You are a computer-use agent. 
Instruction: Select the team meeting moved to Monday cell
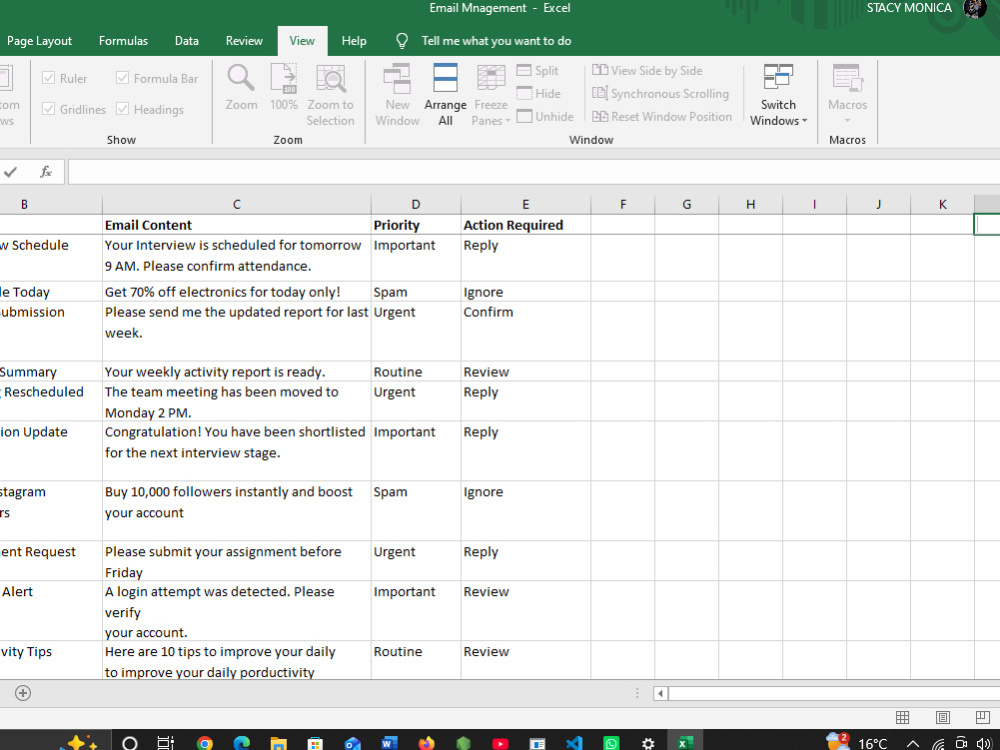click(237, 401)
